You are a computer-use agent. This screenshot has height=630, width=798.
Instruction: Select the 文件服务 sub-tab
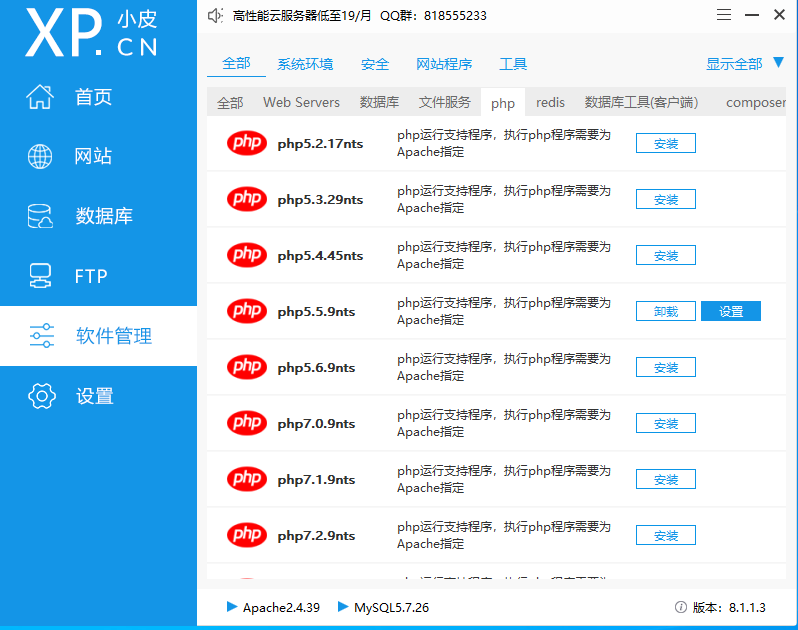tap(444, 102)
